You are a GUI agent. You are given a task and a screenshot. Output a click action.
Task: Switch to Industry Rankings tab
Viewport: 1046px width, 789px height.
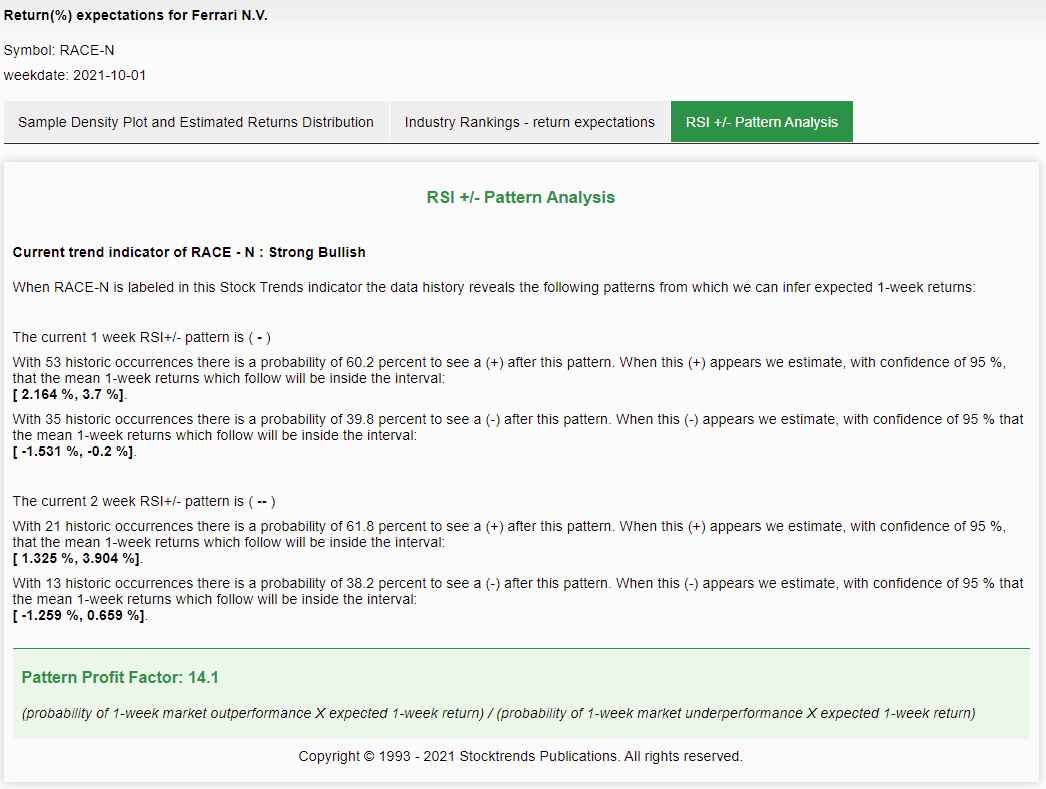tap(529, 122)
